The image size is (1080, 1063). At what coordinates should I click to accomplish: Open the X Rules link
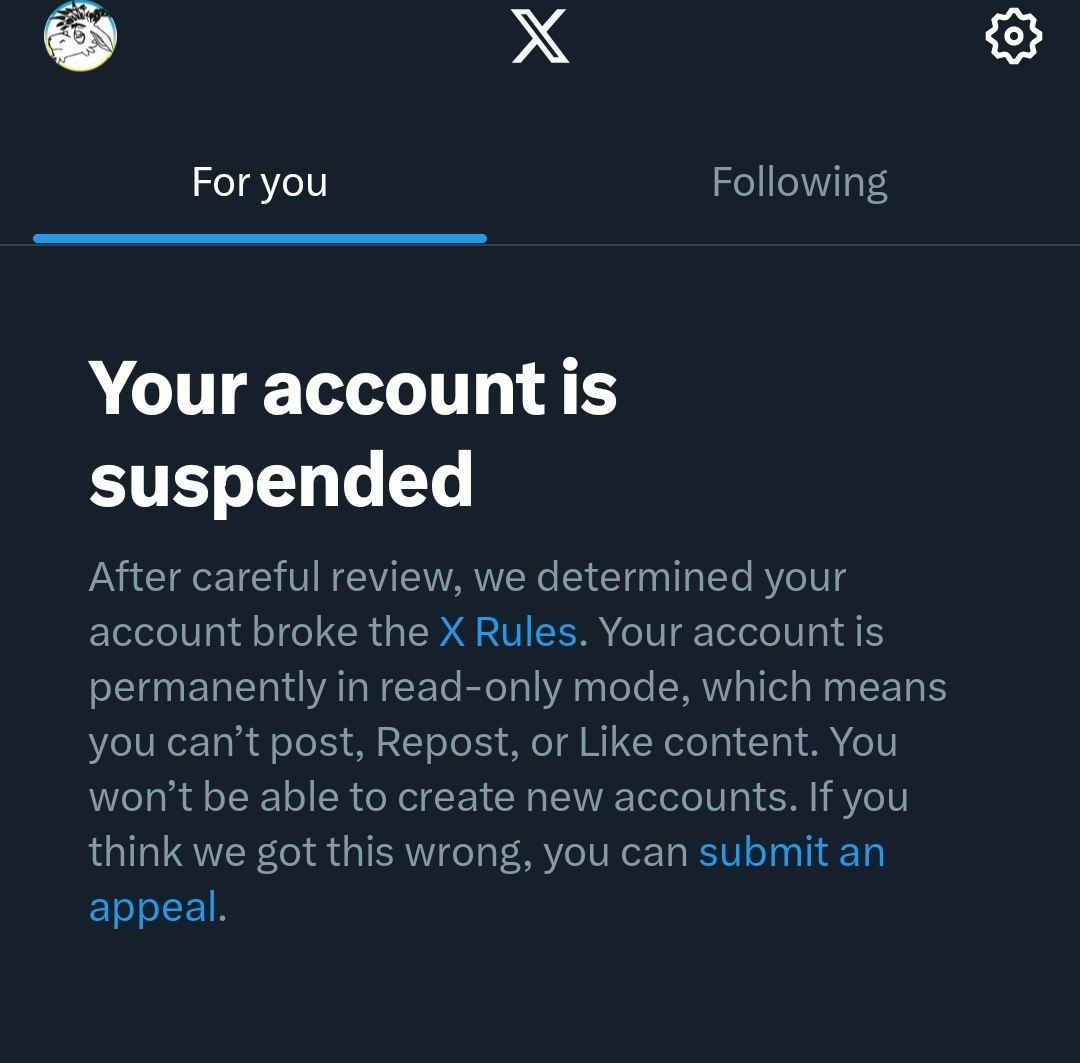click(508, 632)
